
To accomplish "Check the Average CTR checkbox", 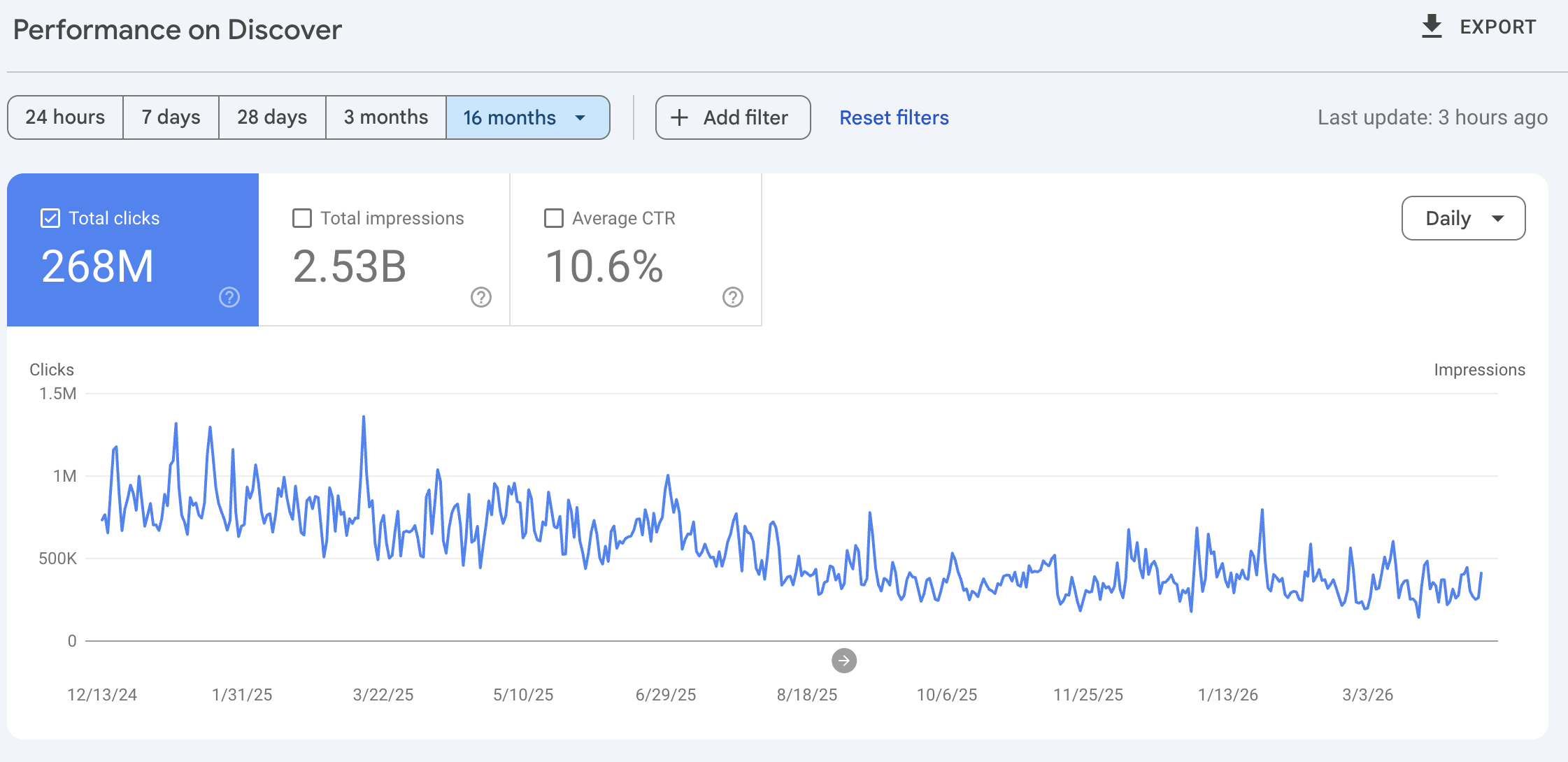I will pyautogui.click(x=553, y=217).
